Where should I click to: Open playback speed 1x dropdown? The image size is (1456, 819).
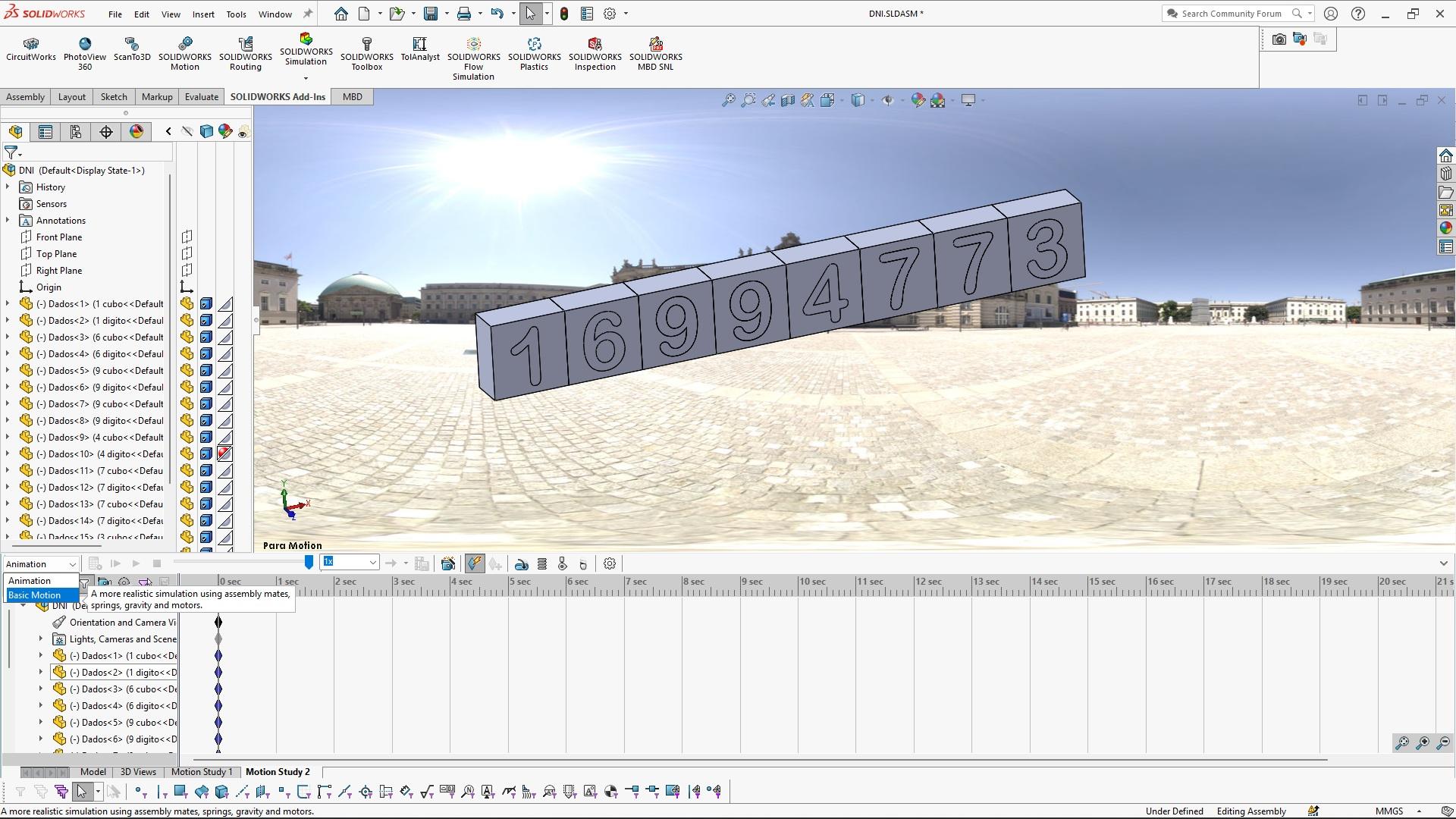[373, 563]
